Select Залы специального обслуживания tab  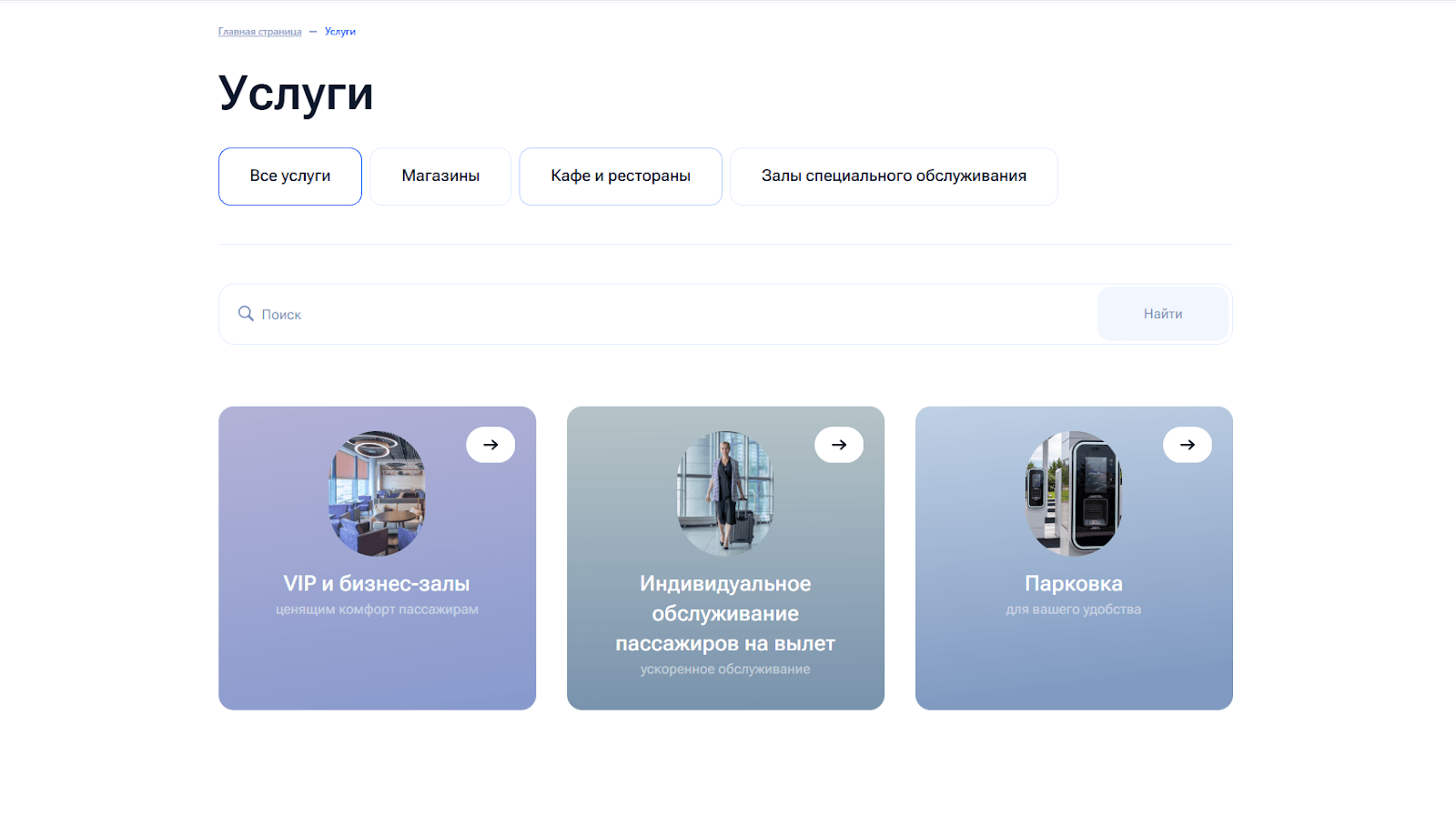pos(894,176)
